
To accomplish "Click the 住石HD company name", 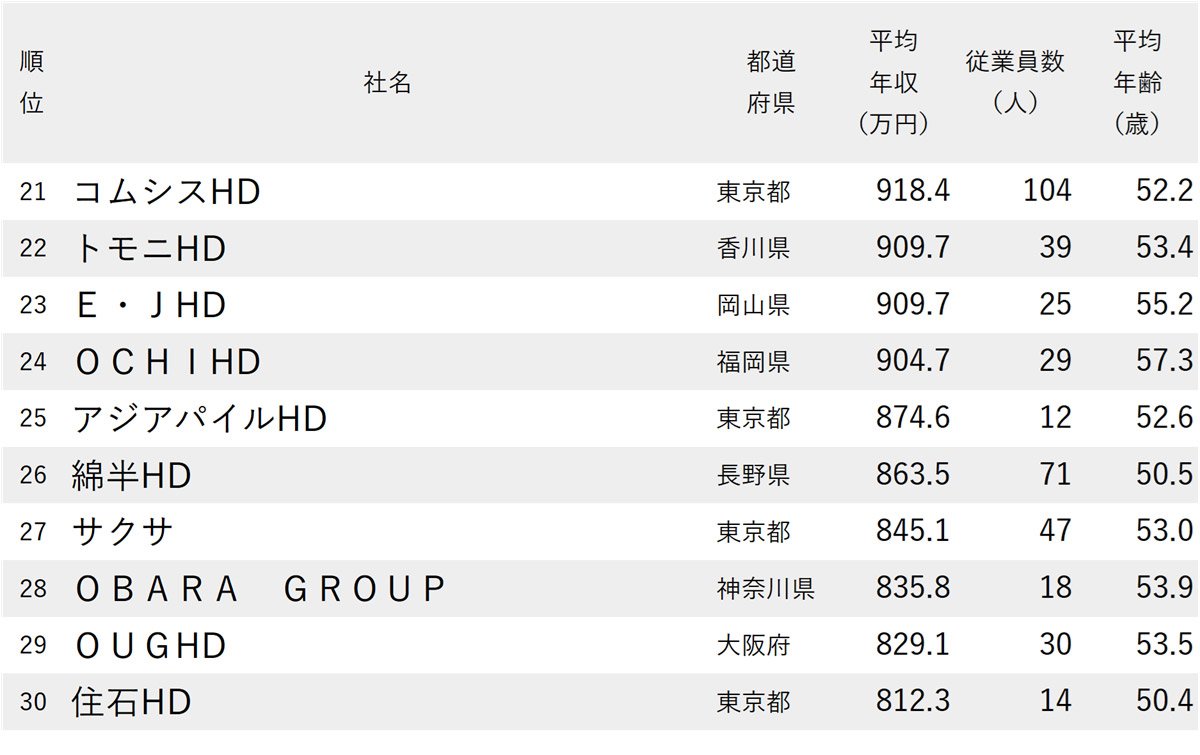I will tap(131, 702).
